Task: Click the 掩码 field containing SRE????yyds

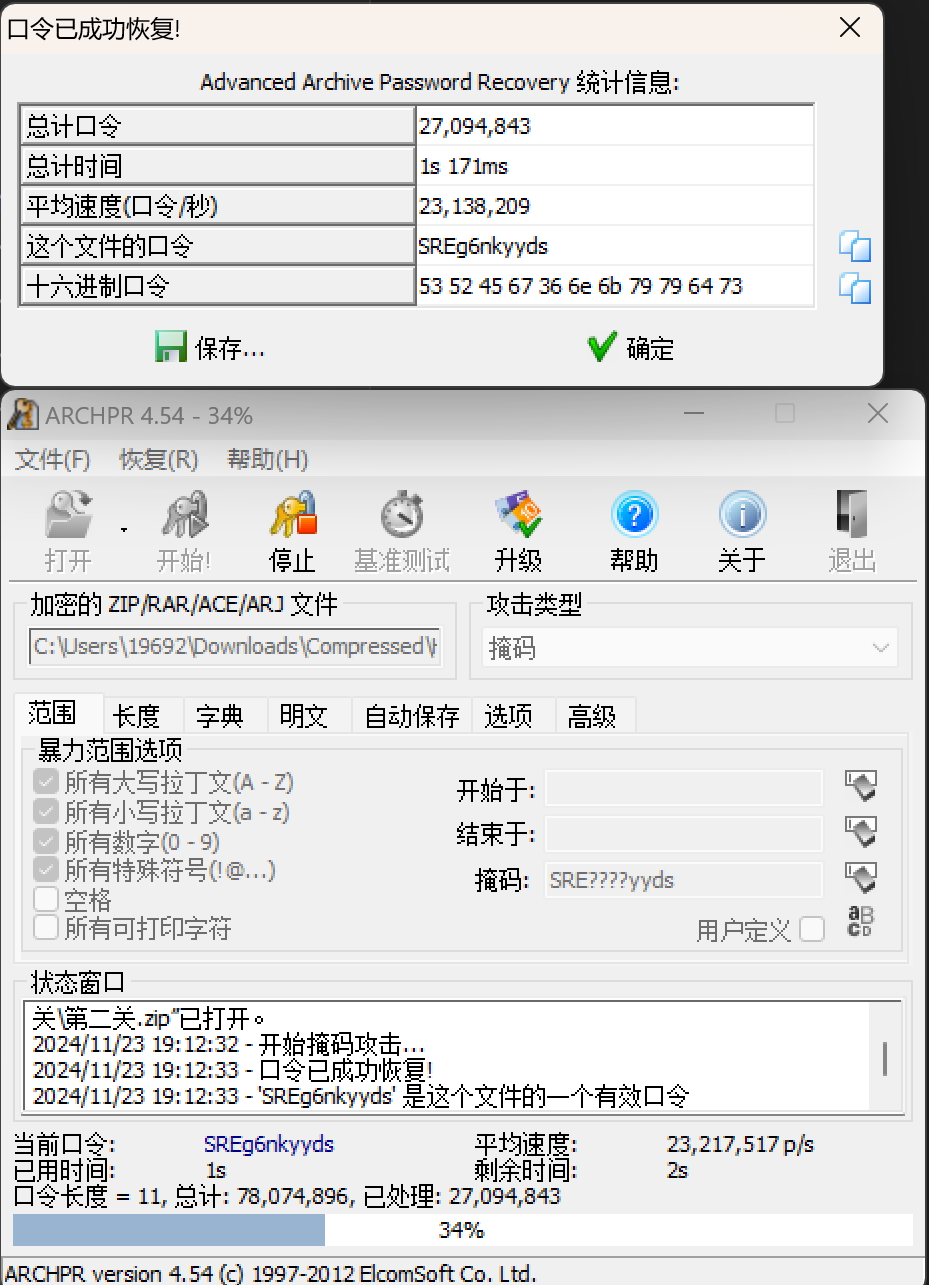Action: click(x=684, y=880)
